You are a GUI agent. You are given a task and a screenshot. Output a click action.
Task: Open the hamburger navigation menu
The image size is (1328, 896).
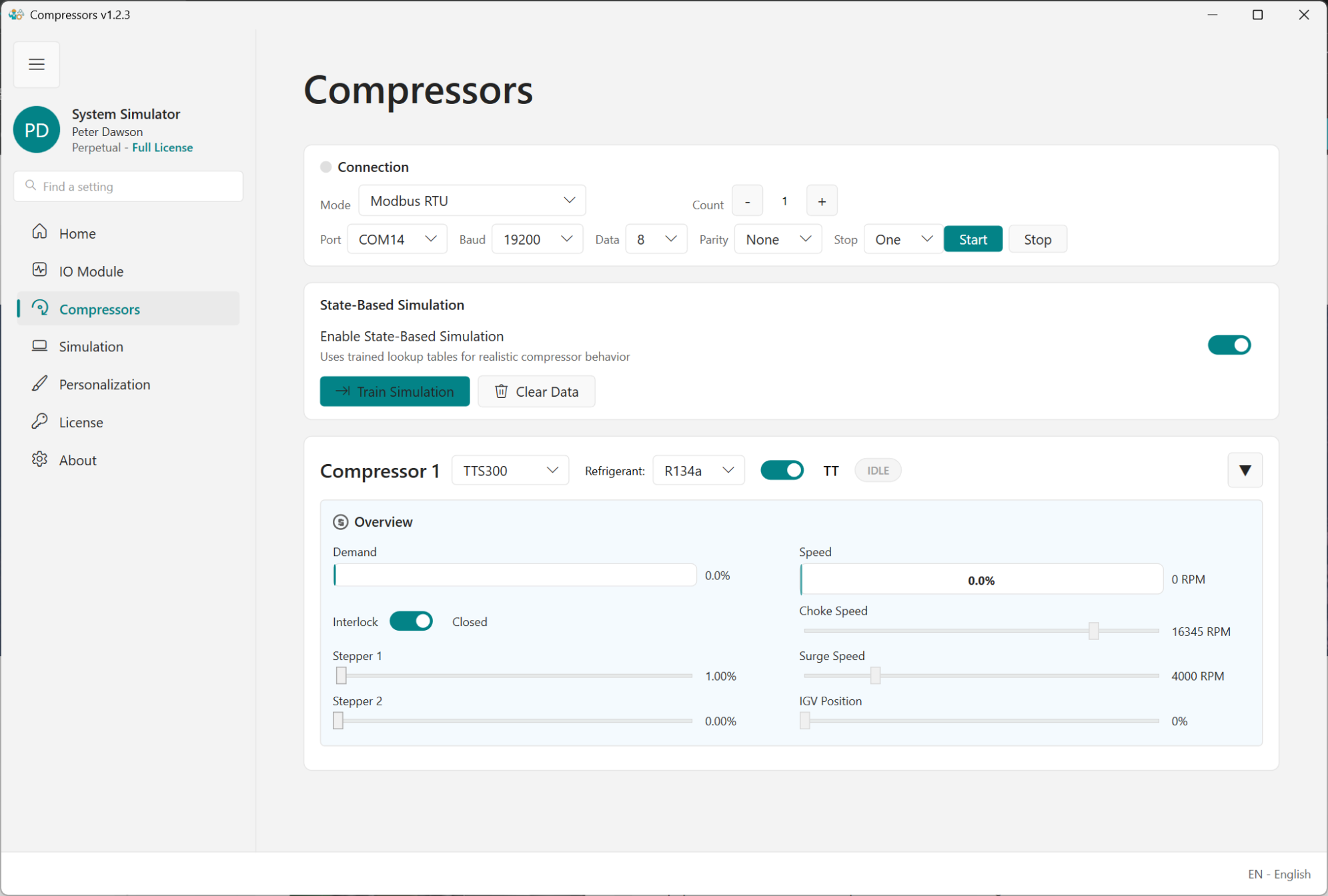point(37,64)
